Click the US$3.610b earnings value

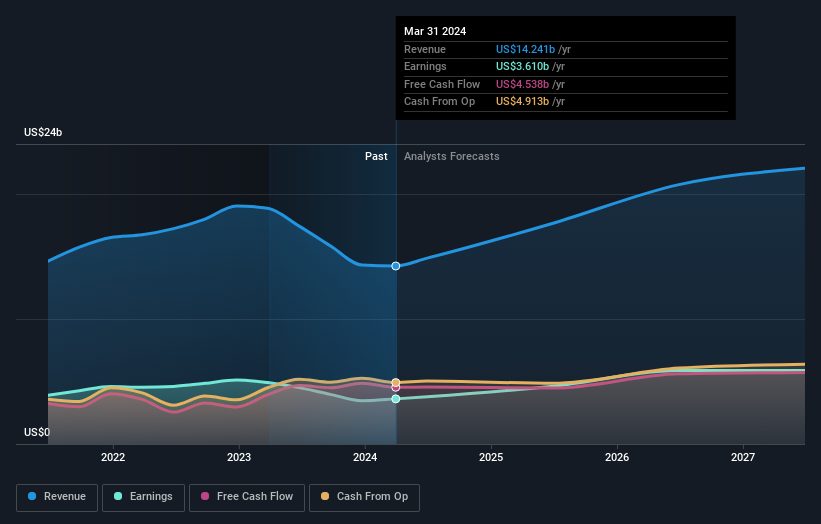pos(523,66)
